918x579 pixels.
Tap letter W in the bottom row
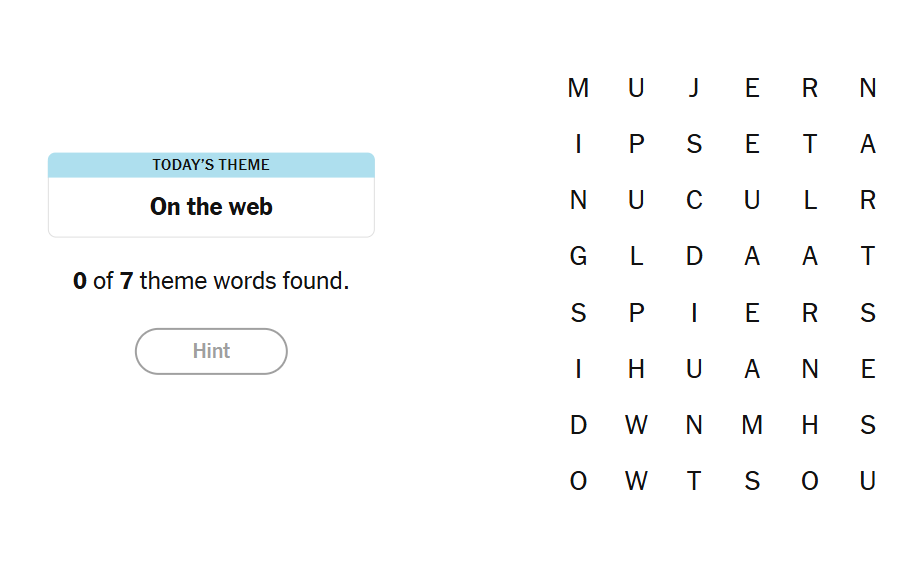(x=636, y=482)
